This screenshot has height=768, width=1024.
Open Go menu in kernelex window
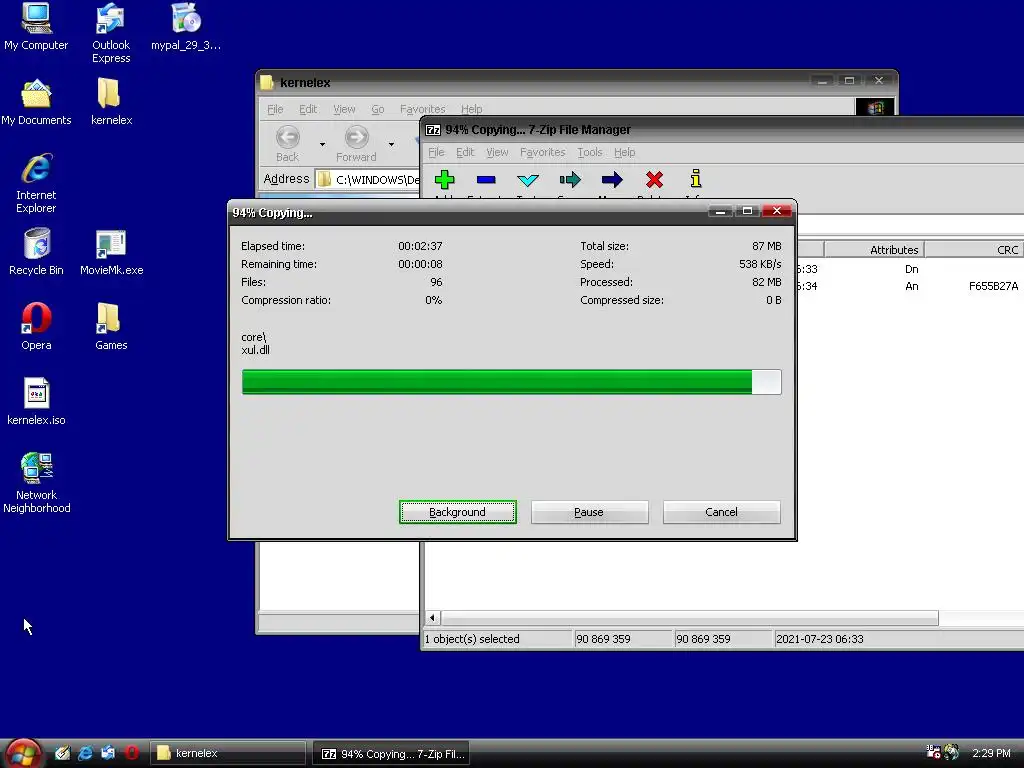point(377,109)
